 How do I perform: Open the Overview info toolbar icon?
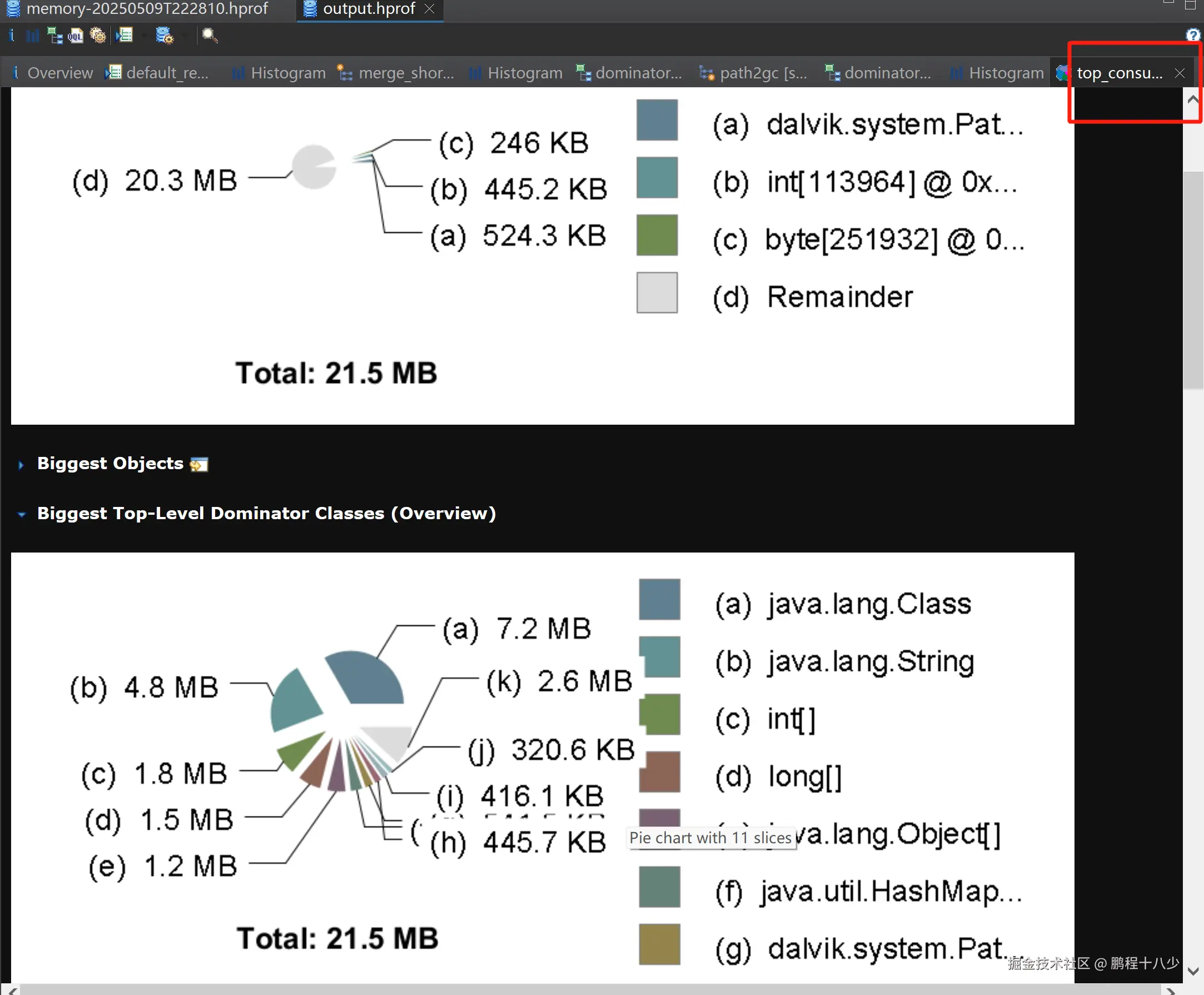click(x=12, y=36)
